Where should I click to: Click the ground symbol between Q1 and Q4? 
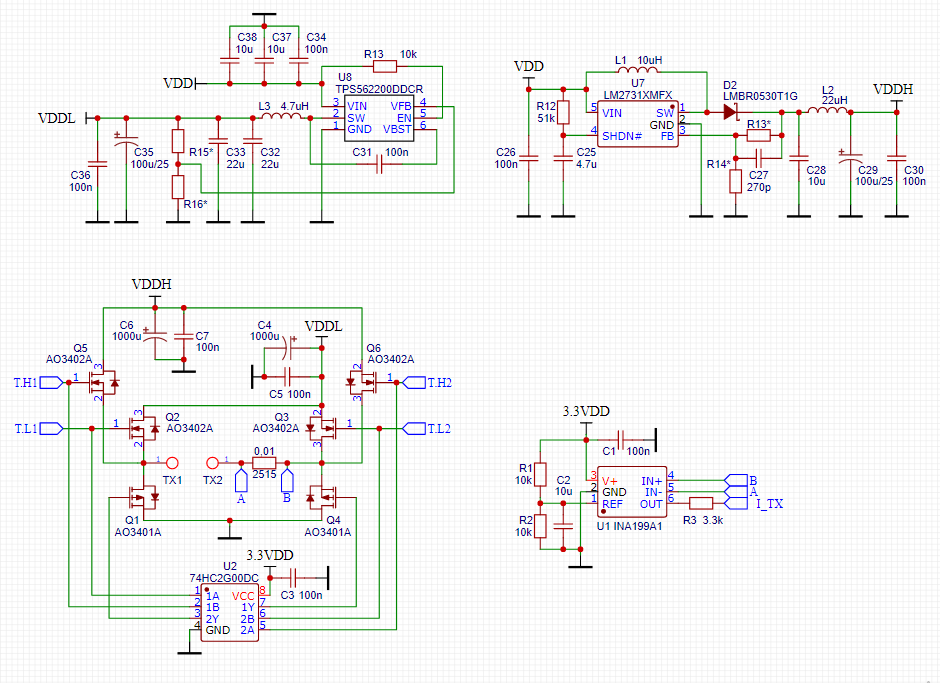tap(230, 532)
